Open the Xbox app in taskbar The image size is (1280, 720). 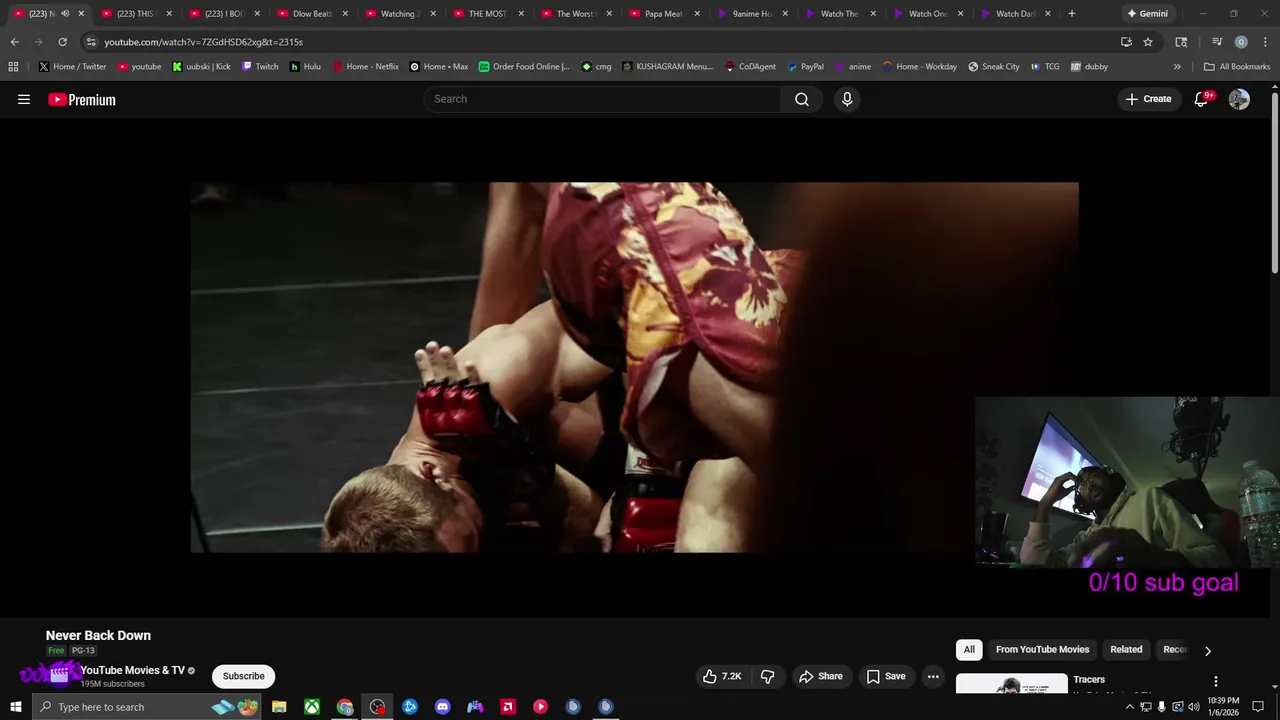click(x=312, y=707)
